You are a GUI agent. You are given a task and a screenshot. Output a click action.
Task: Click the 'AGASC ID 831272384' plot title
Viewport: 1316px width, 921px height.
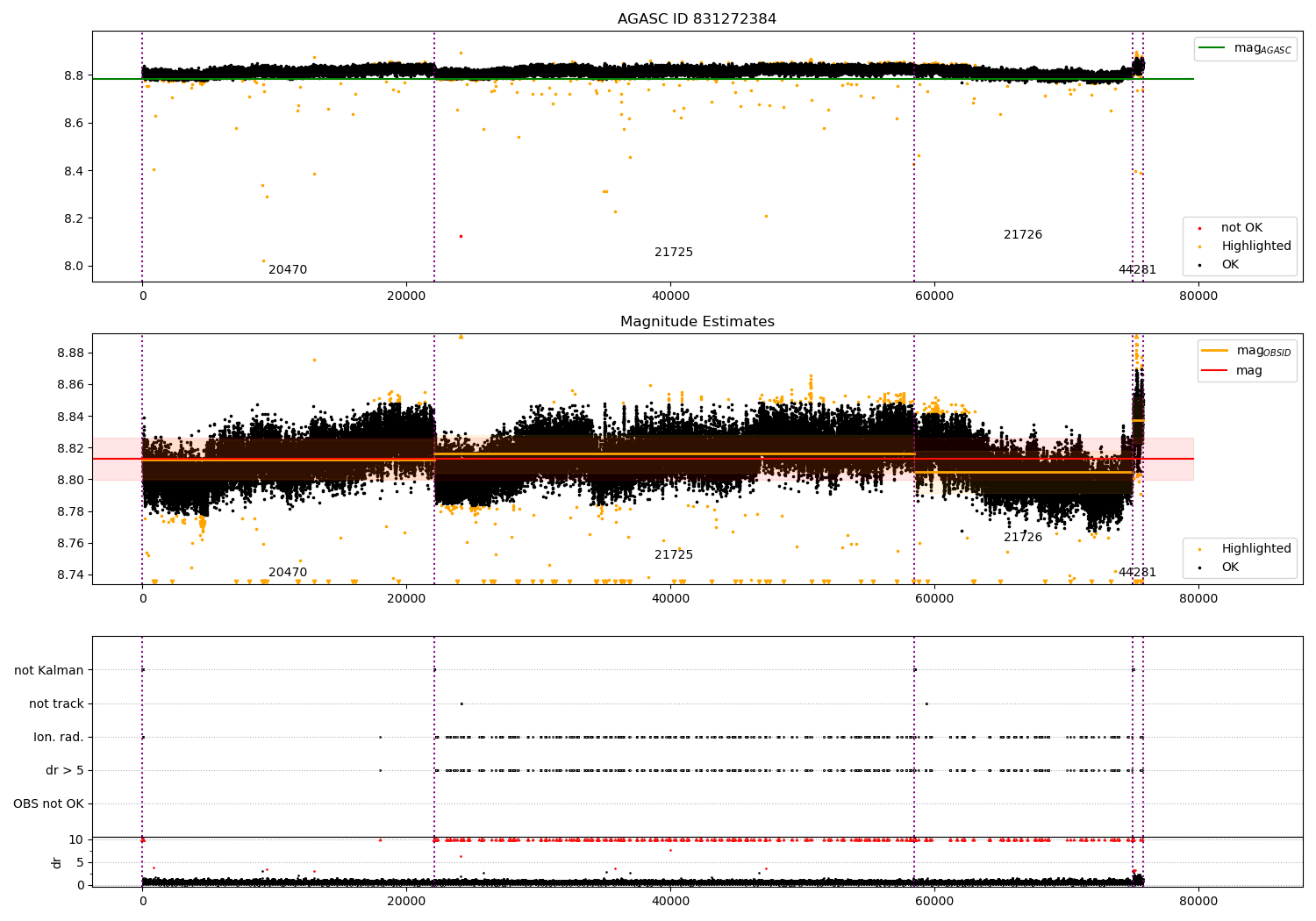[697, 19]
